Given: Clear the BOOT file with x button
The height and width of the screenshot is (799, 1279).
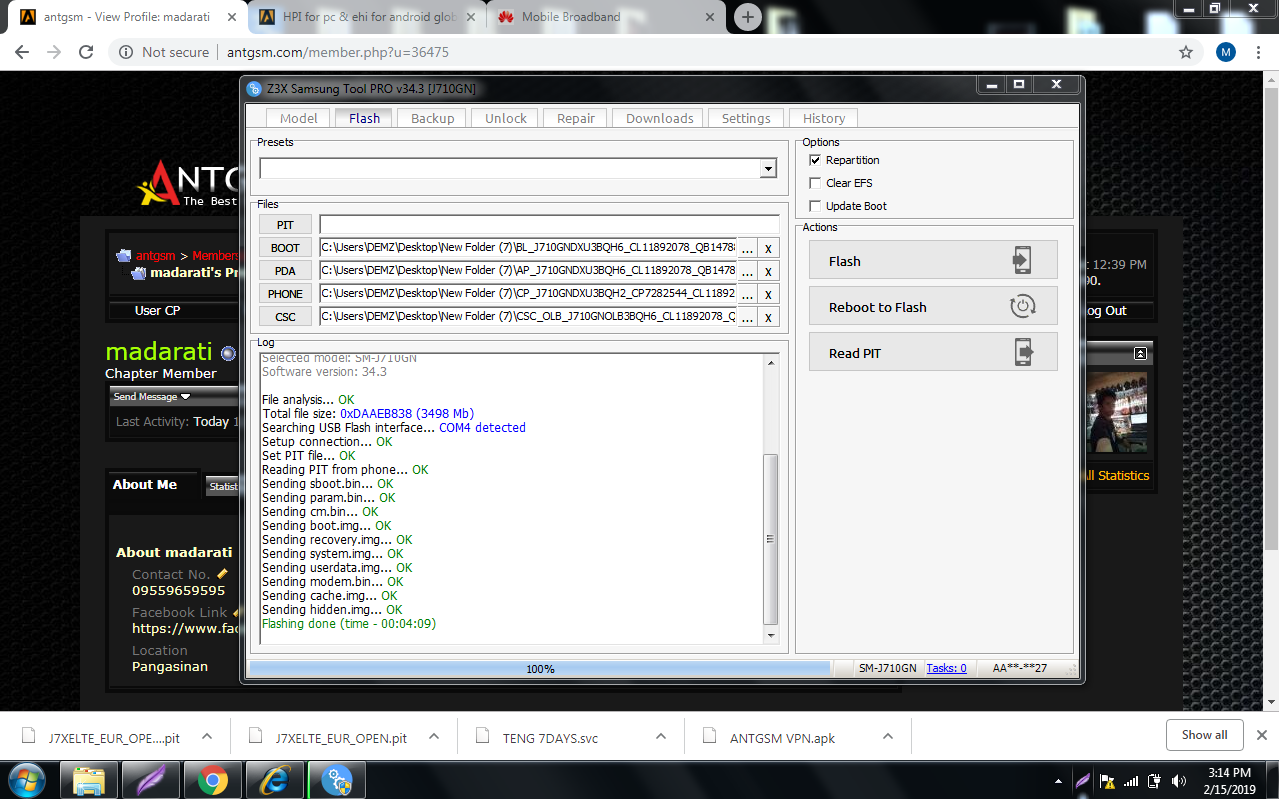Looking at the screenshot, I should [x=768, y=248].
